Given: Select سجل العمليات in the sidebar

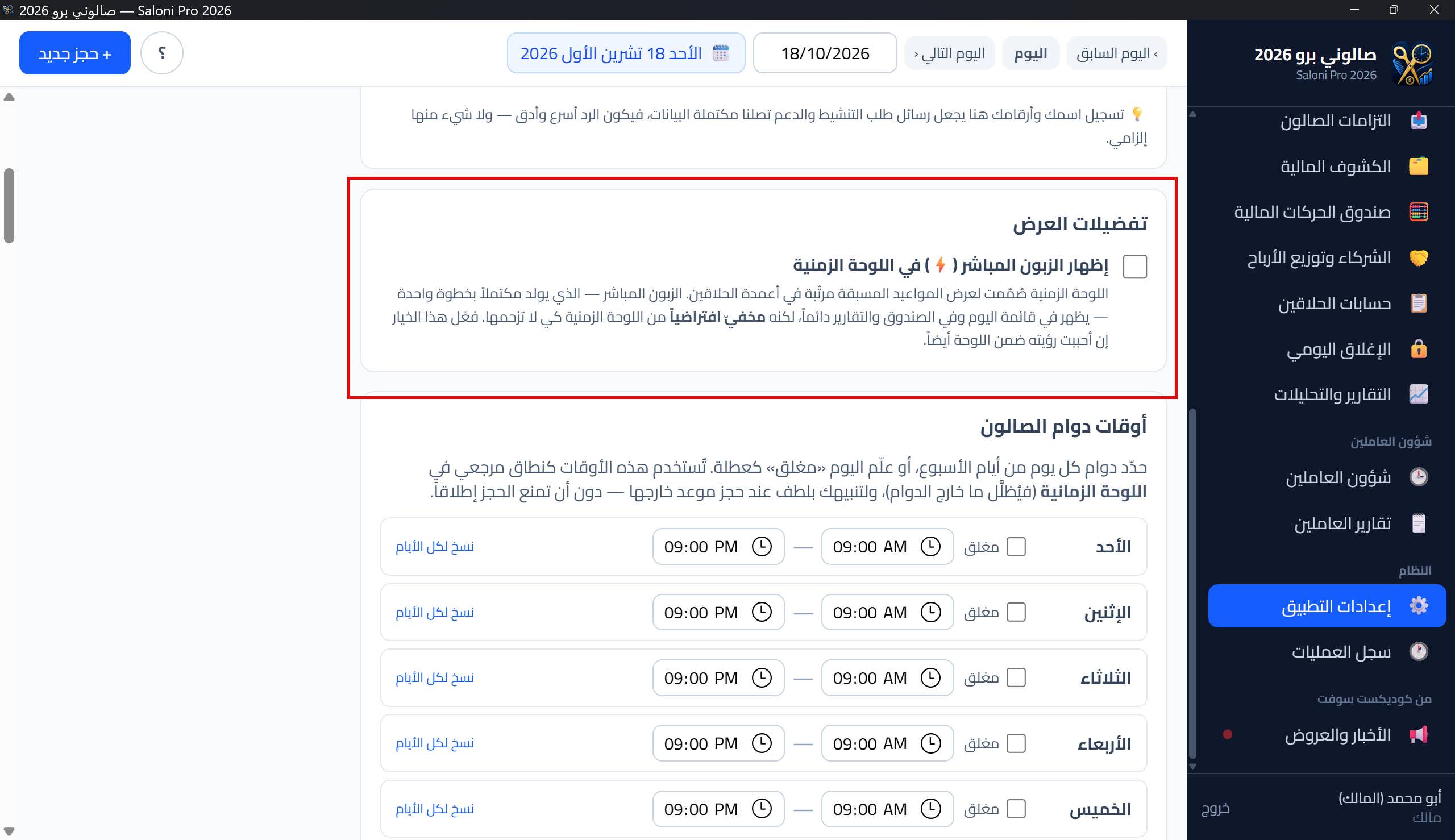Looking at the screenshot, I should pyautogui.click(x=1327, y=651).
